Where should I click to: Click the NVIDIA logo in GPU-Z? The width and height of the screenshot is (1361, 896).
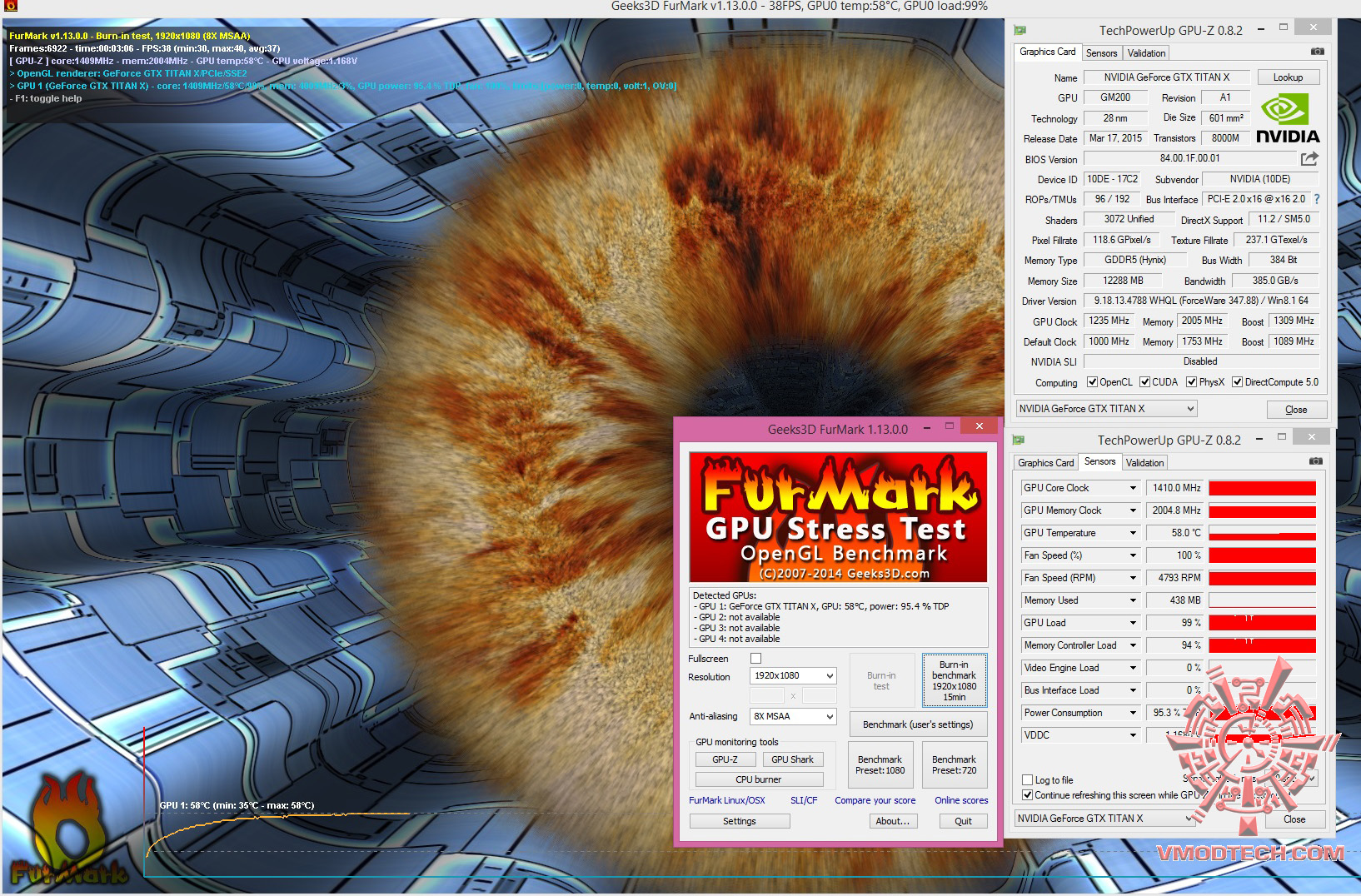tap(1288, 119)
